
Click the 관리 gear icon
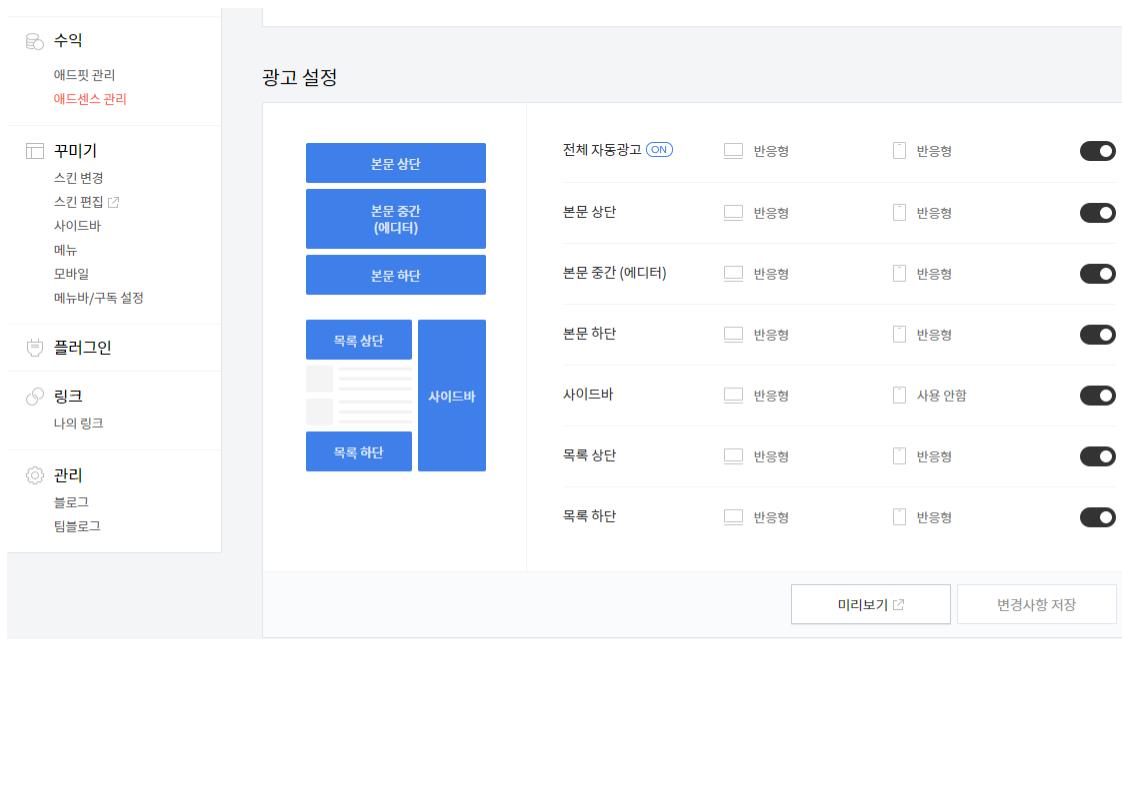click(x=34, y=475)
